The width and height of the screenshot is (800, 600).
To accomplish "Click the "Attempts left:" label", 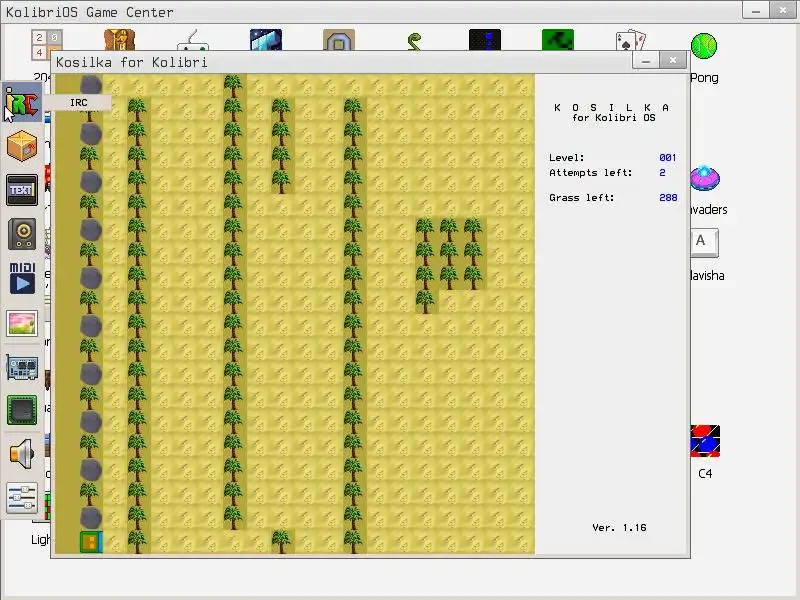I will pyautogui.click(x=590, y=173).
